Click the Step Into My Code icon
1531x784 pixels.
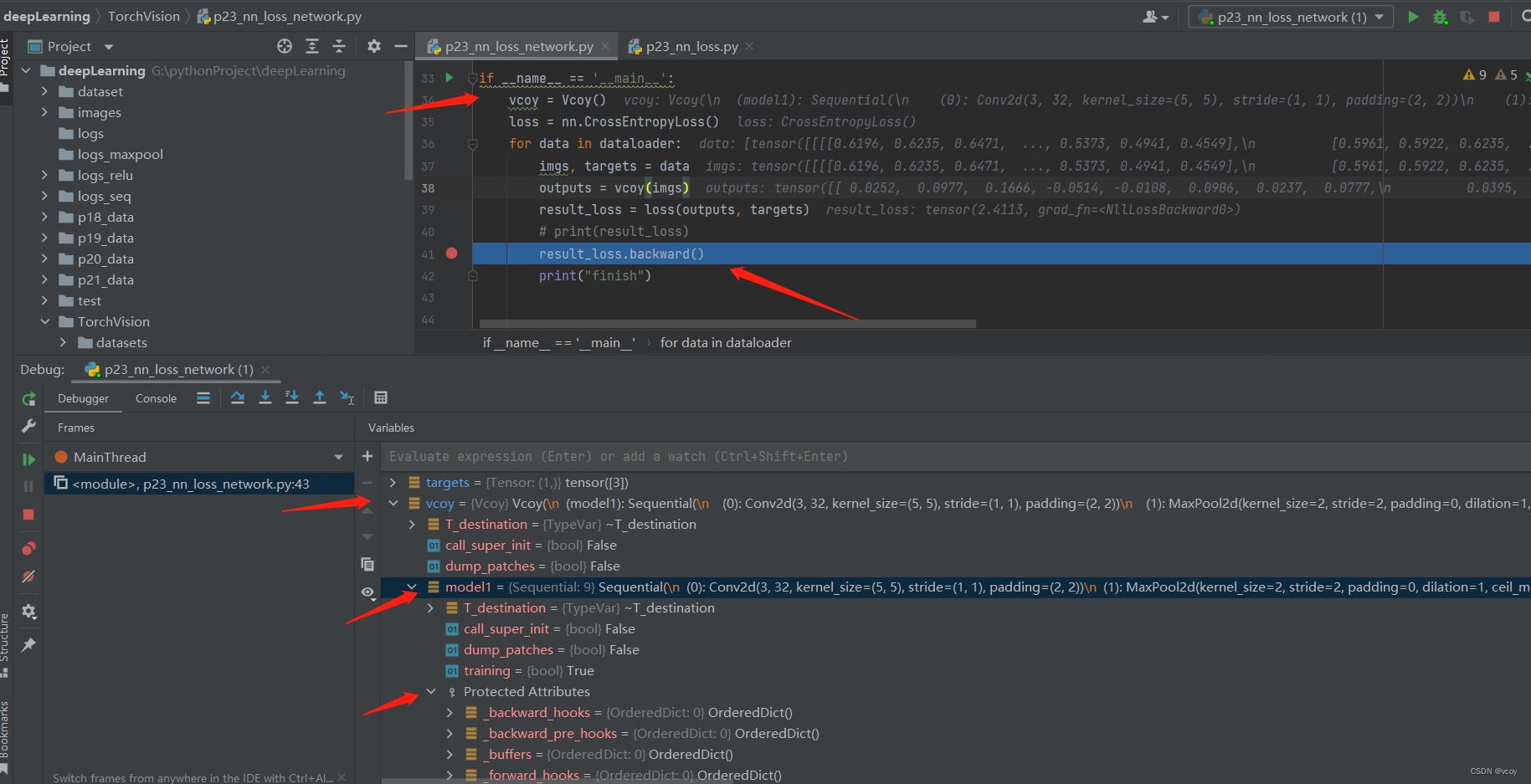[292, 397]
